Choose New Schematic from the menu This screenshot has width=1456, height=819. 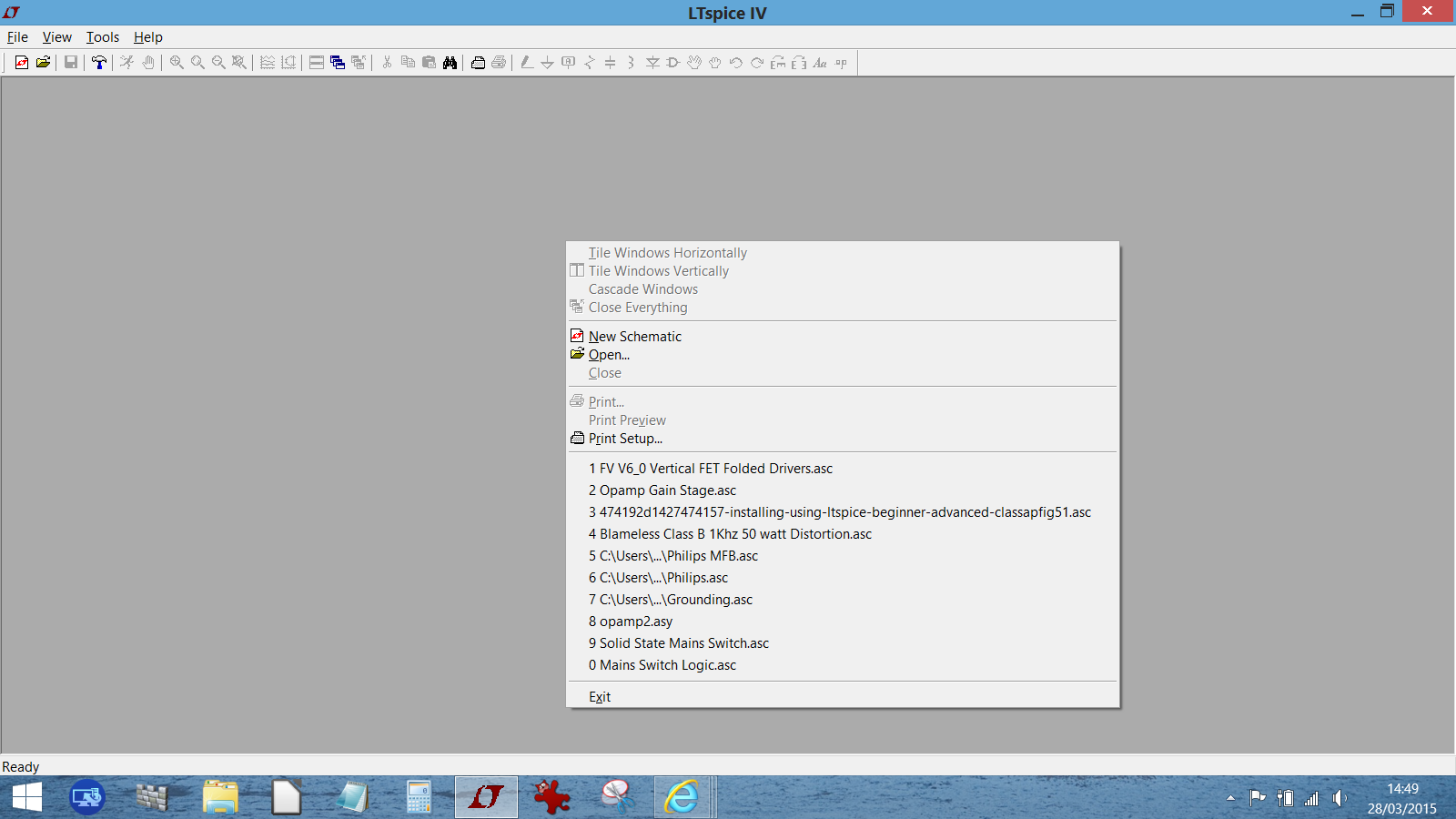pyautogui.click(x=843, y=337)
